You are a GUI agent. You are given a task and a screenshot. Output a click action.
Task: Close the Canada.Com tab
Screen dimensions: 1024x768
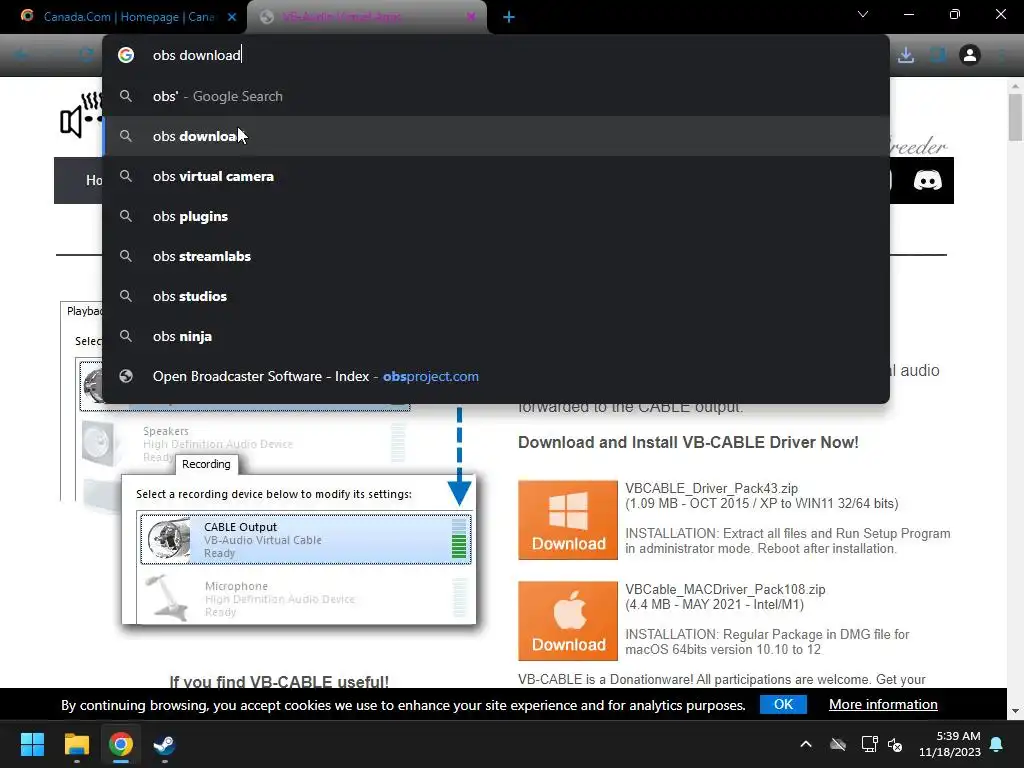pos(232,17)
